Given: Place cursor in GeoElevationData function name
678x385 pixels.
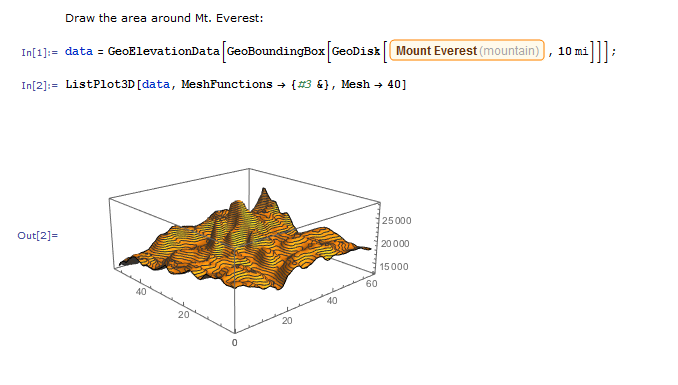Looking at the screenshot, I should coord(163,51).
